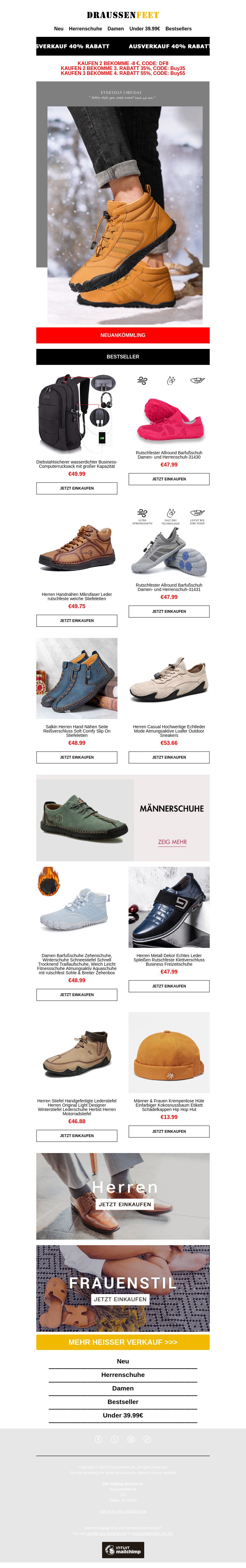Viewport: 246px width, 1568px height.
Task: Select Herrenschuhe in top navigation
Action: (85, 29)
